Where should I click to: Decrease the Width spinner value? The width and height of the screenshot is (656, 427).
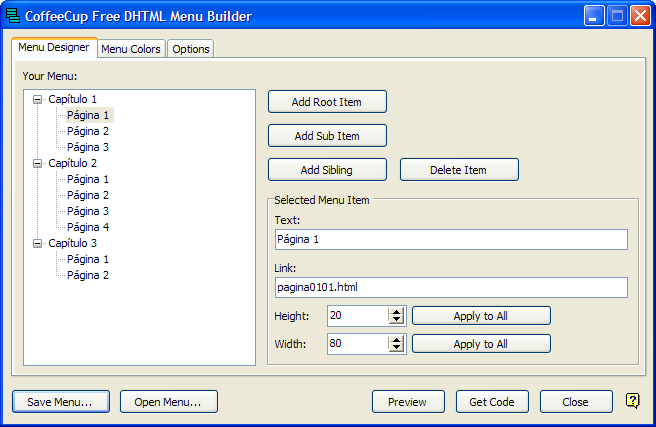[x=397, y=348]
